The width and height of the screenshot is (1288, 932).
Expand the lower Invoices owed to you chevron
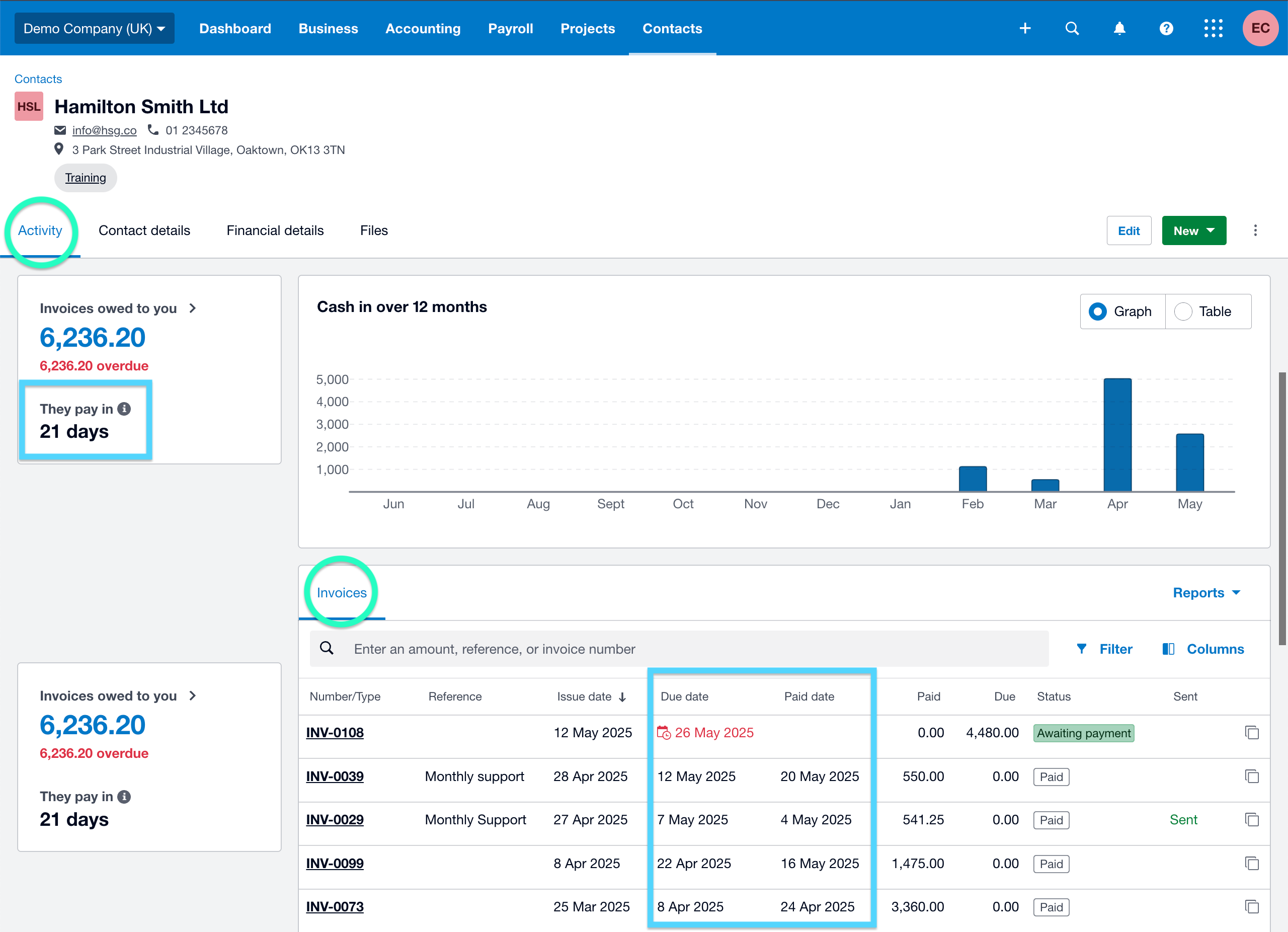(x=193, y=696)
